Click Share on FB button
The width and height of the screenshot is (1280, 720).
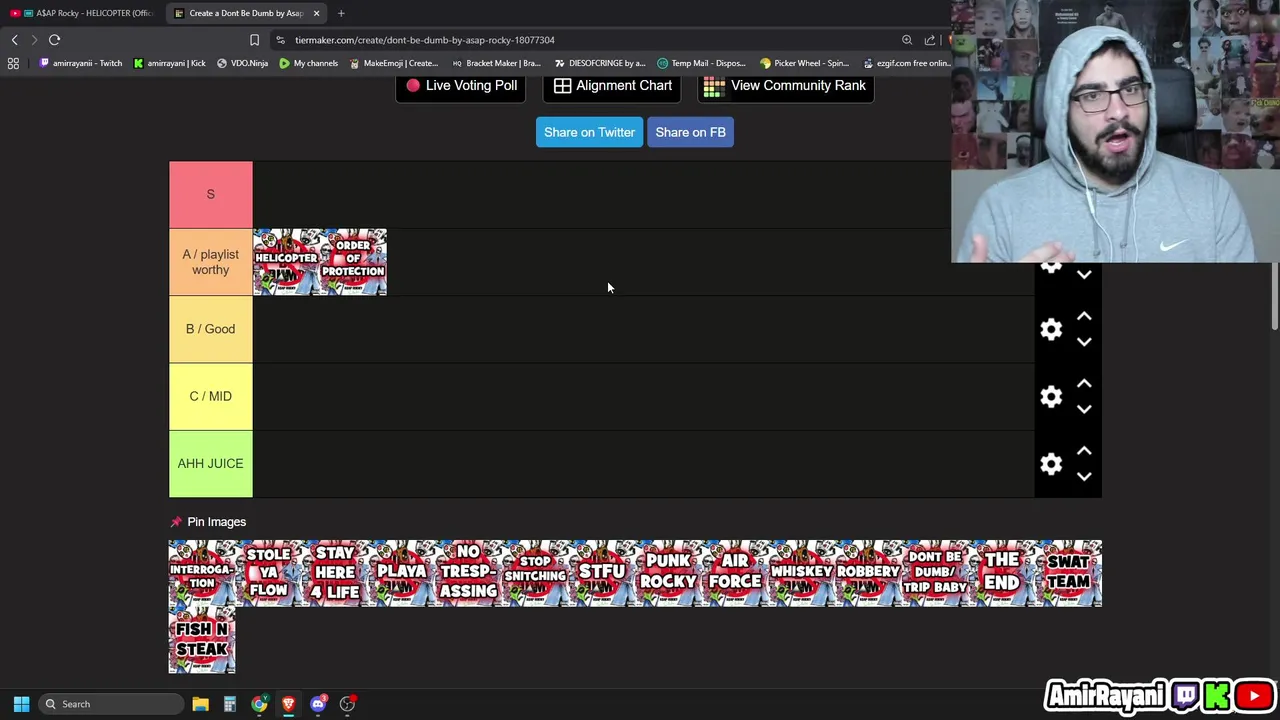pos(690,132)
